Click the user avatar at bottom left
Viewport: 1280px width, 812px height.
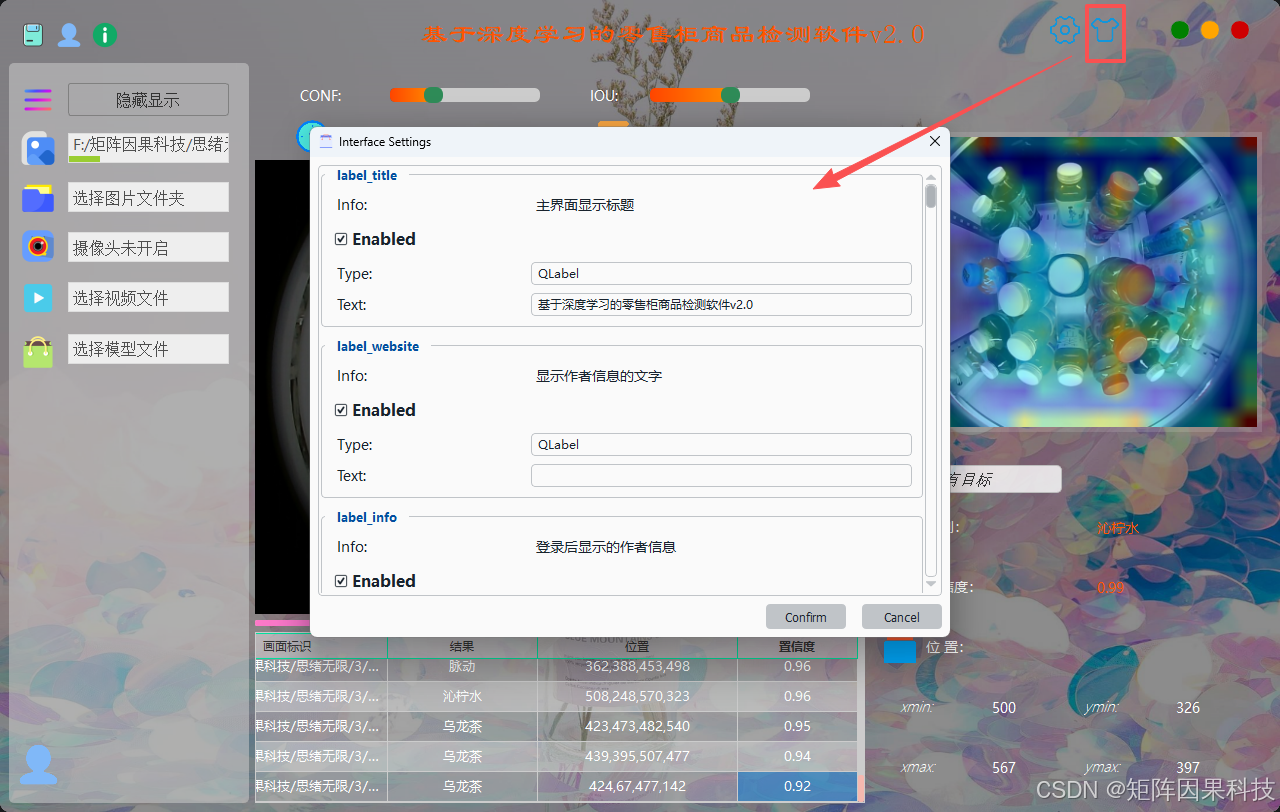click(x=38, y=764)
